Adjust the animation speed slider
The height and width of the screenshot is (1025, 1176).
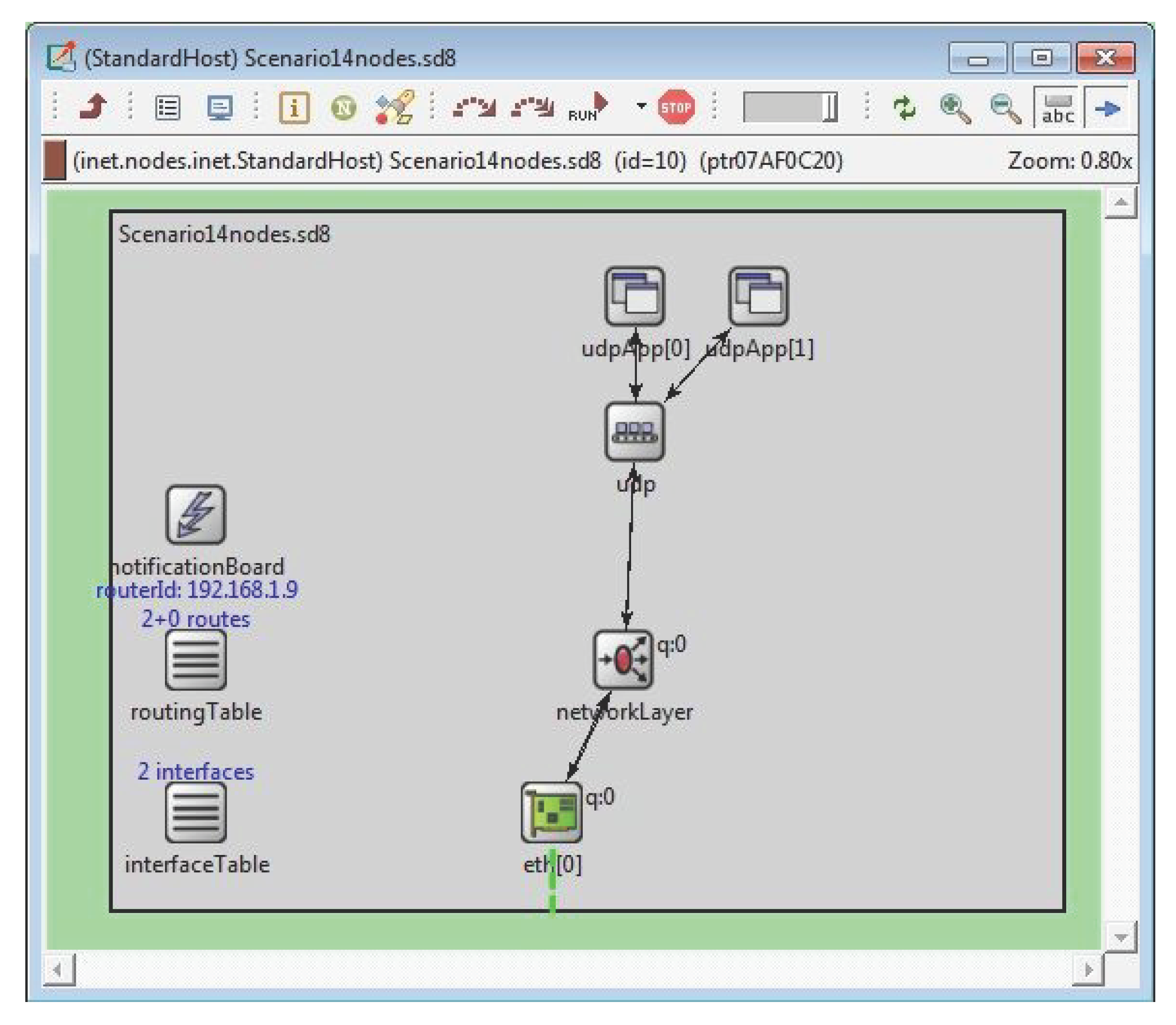coord(829,107)
